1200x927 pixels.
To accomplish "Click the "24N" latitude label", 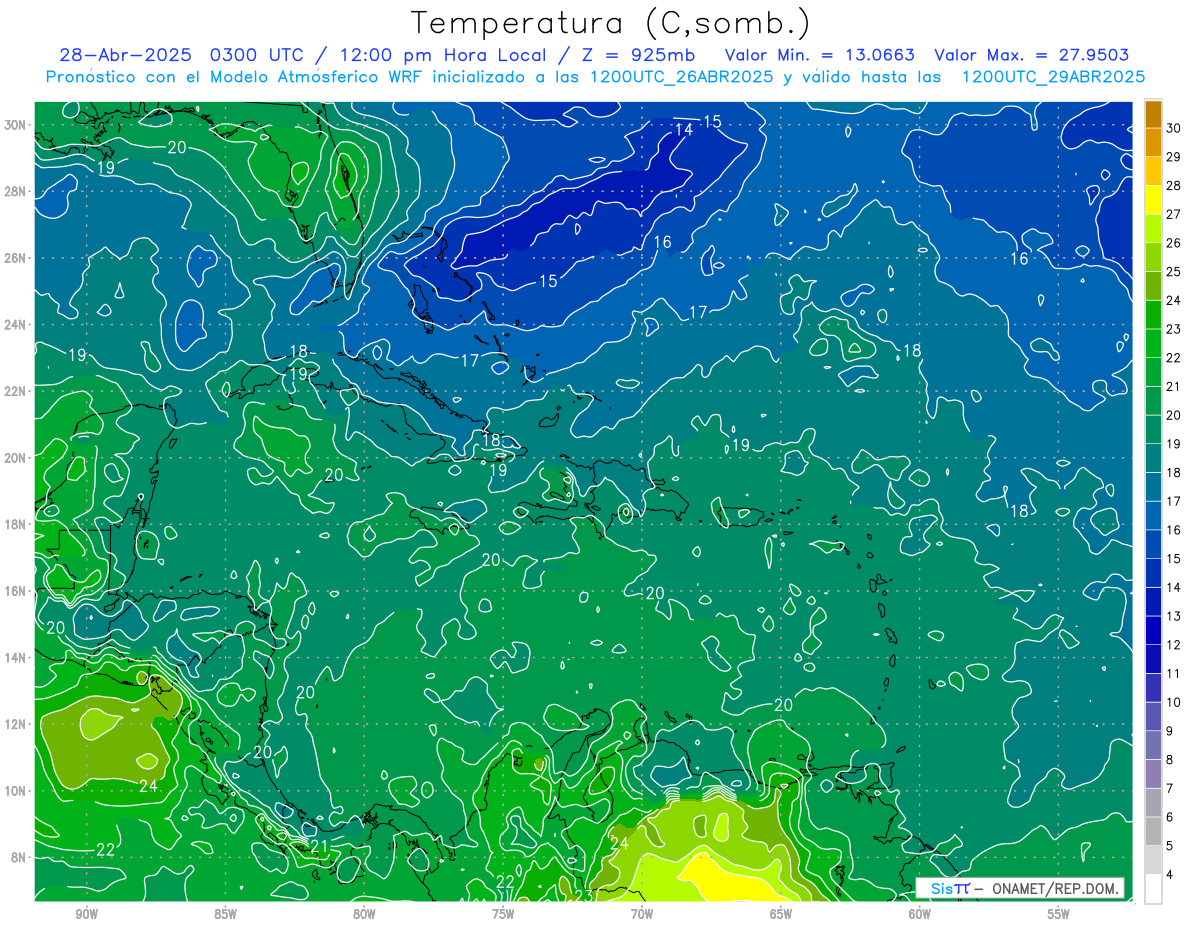I will tap(15, 325).
